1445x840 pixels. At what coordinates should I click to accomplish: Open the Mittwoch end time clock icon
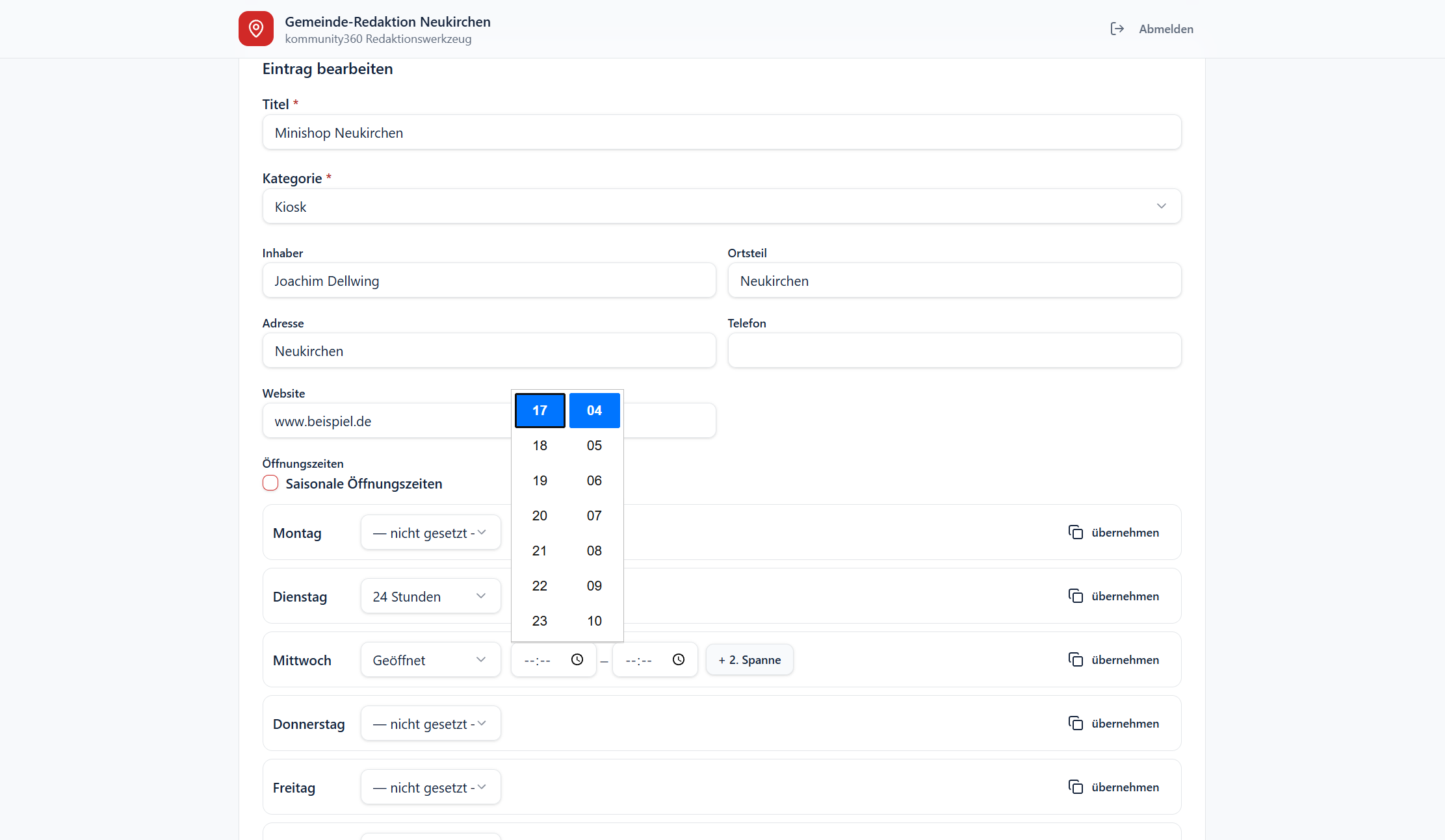pos(679,659)
